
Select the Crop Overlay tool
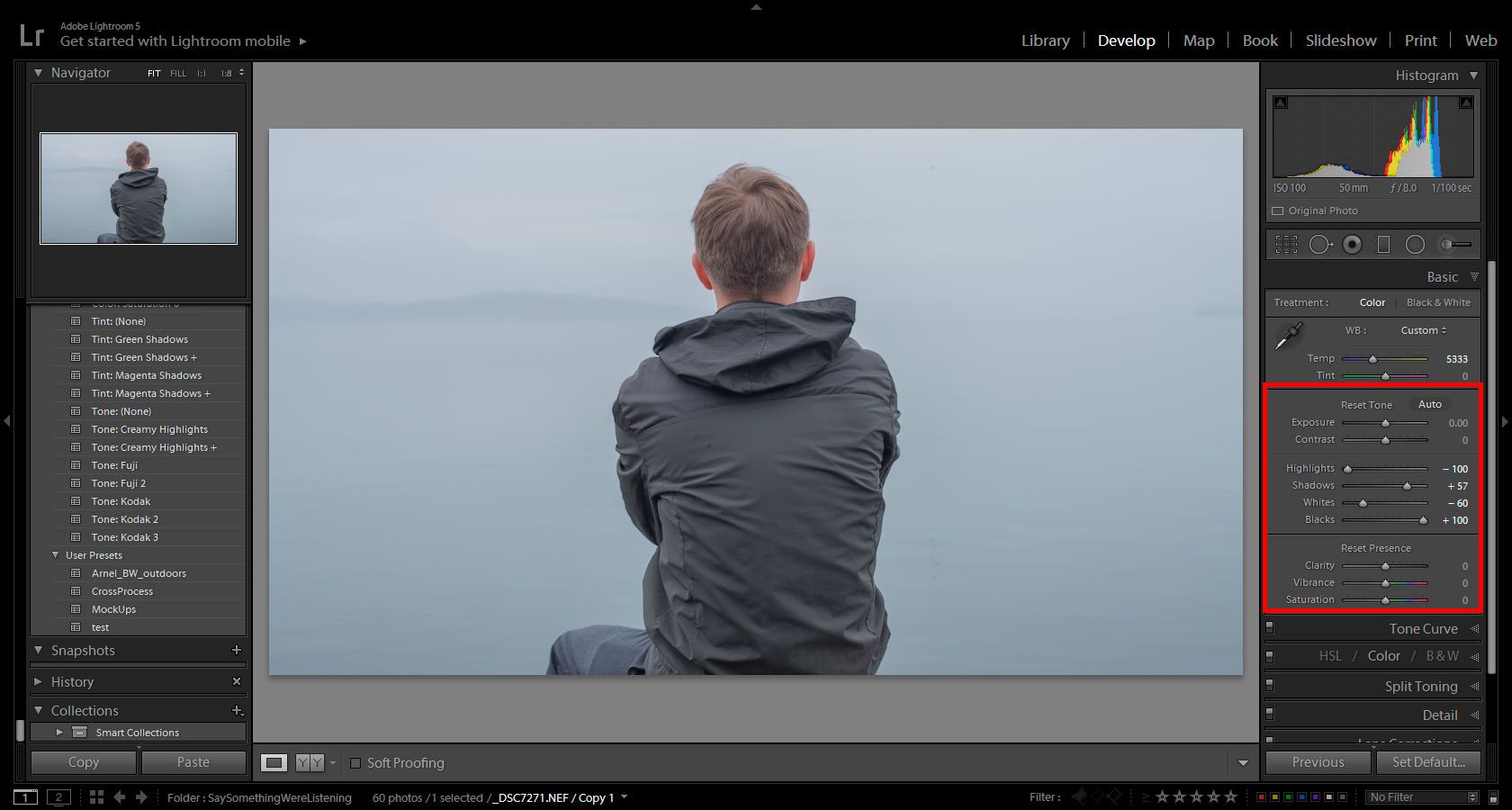(x=1286, y=244)
